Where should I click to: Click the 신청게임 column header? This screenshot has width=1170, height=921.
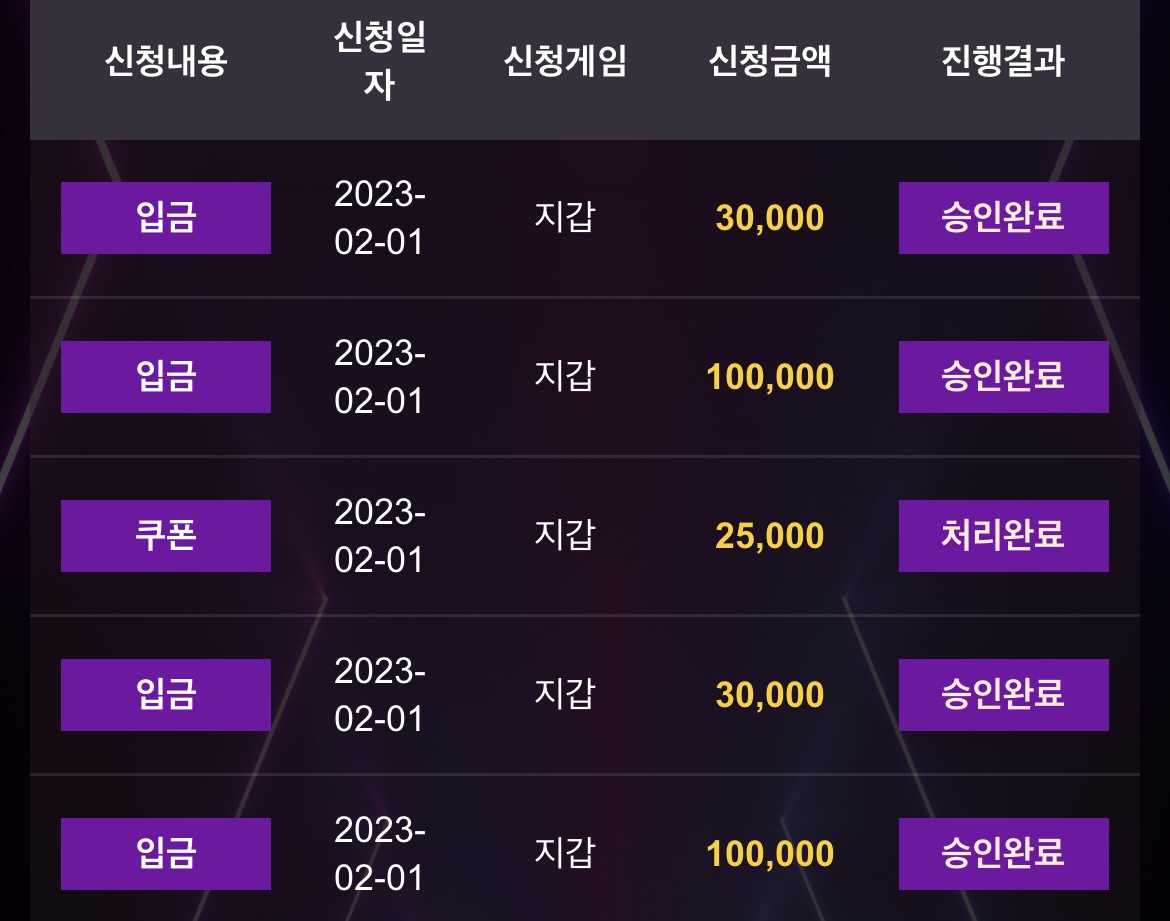pos(565,60)
